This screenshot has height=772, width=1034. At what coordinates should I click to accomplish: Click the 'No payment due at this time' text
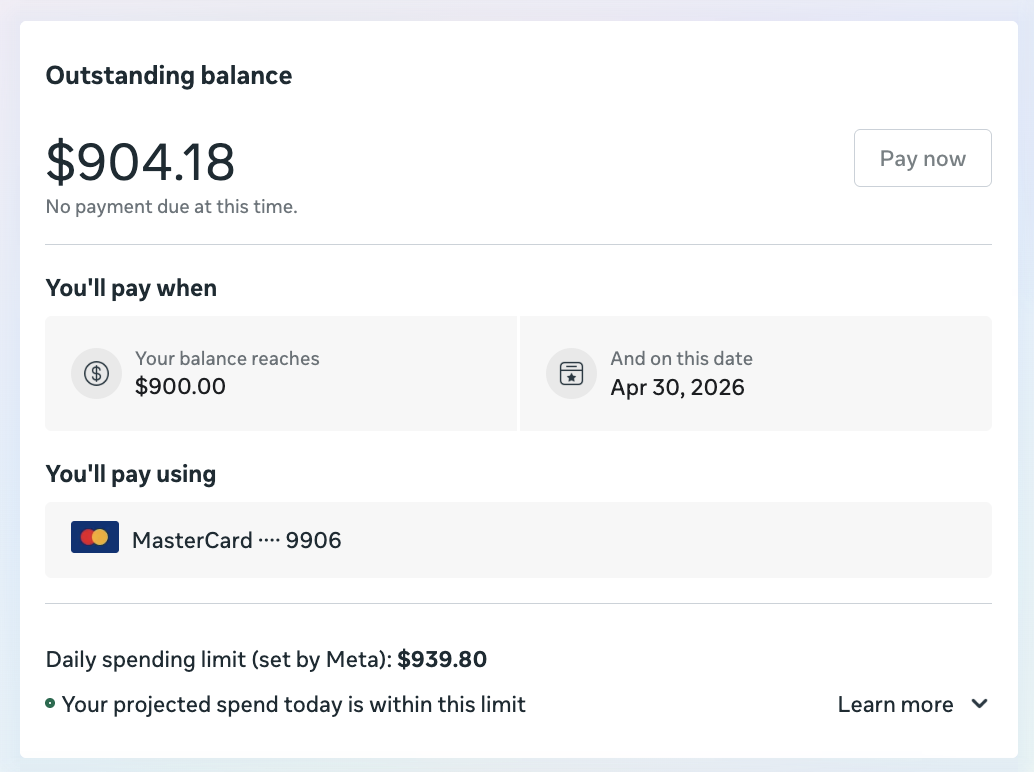tap(171, 207)
